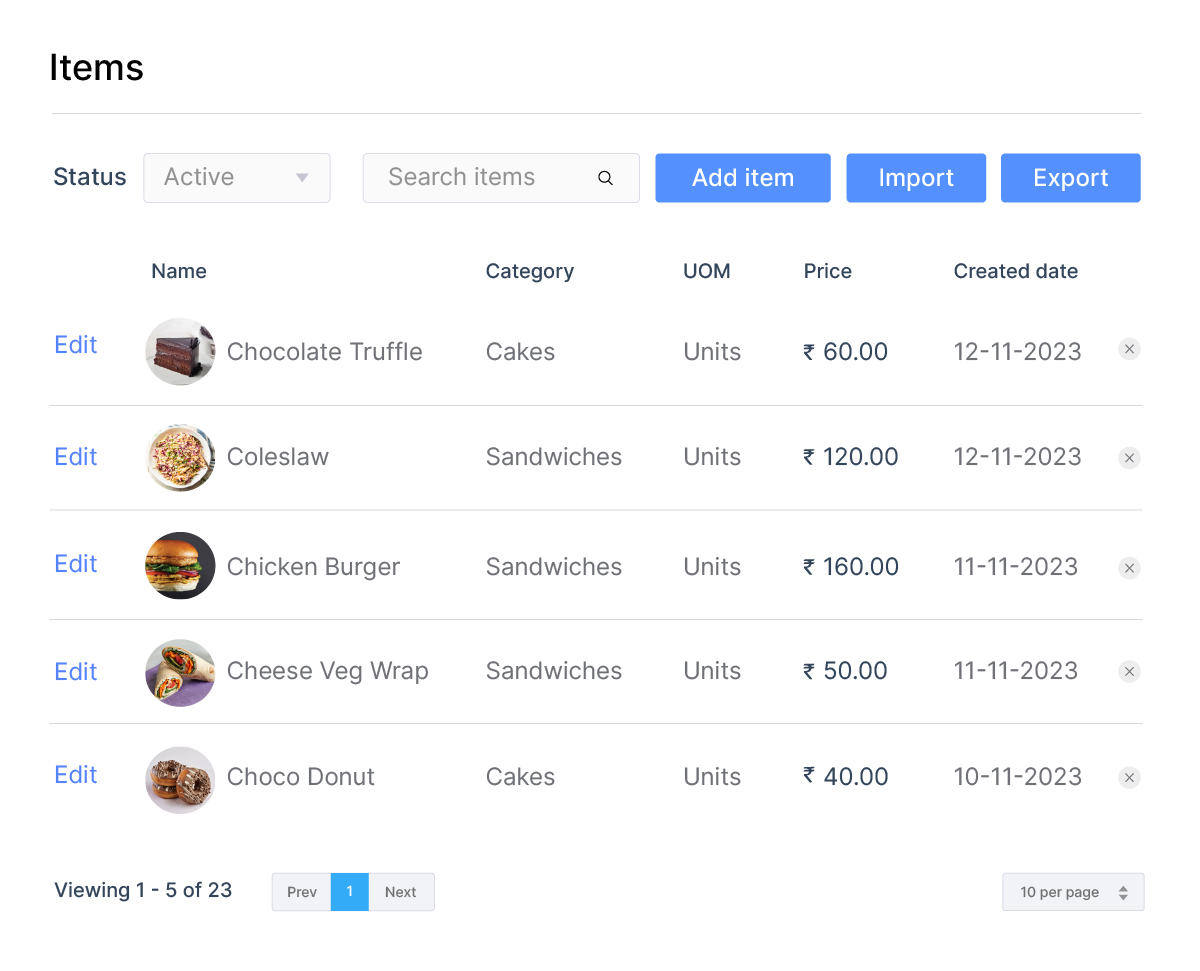Click the Export button
Screen dimensions: 1200x971
[1070, 177]
